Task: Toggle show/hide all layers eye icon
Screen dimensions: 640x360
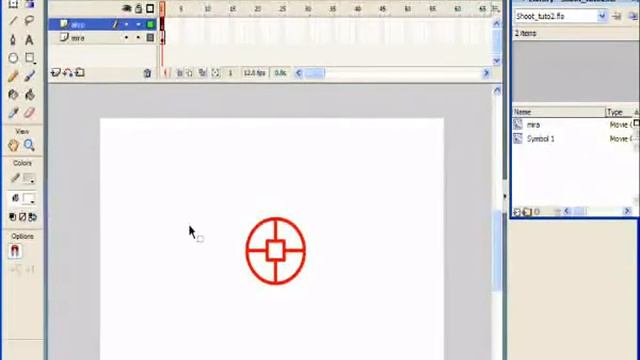Action: pyautogui.click(x=127, y=8)
